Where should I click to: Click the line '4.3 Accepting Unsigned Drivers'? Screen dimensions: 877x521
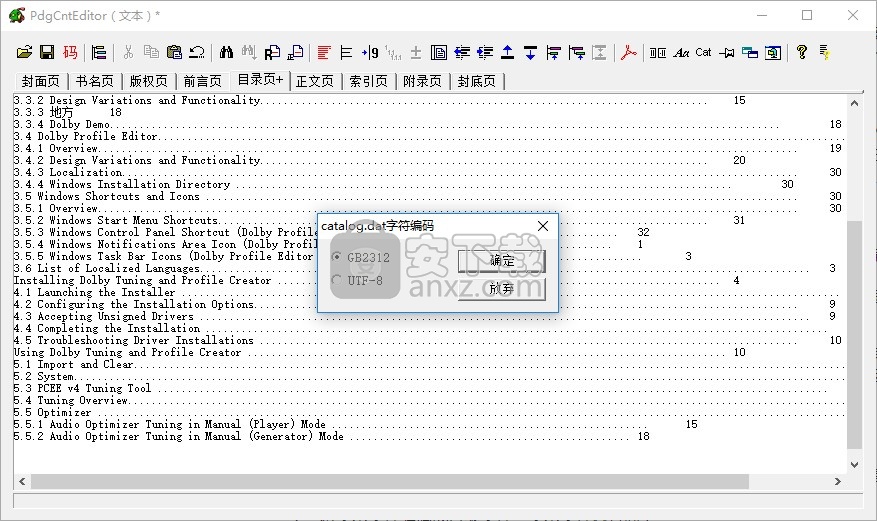click(103, 316)
